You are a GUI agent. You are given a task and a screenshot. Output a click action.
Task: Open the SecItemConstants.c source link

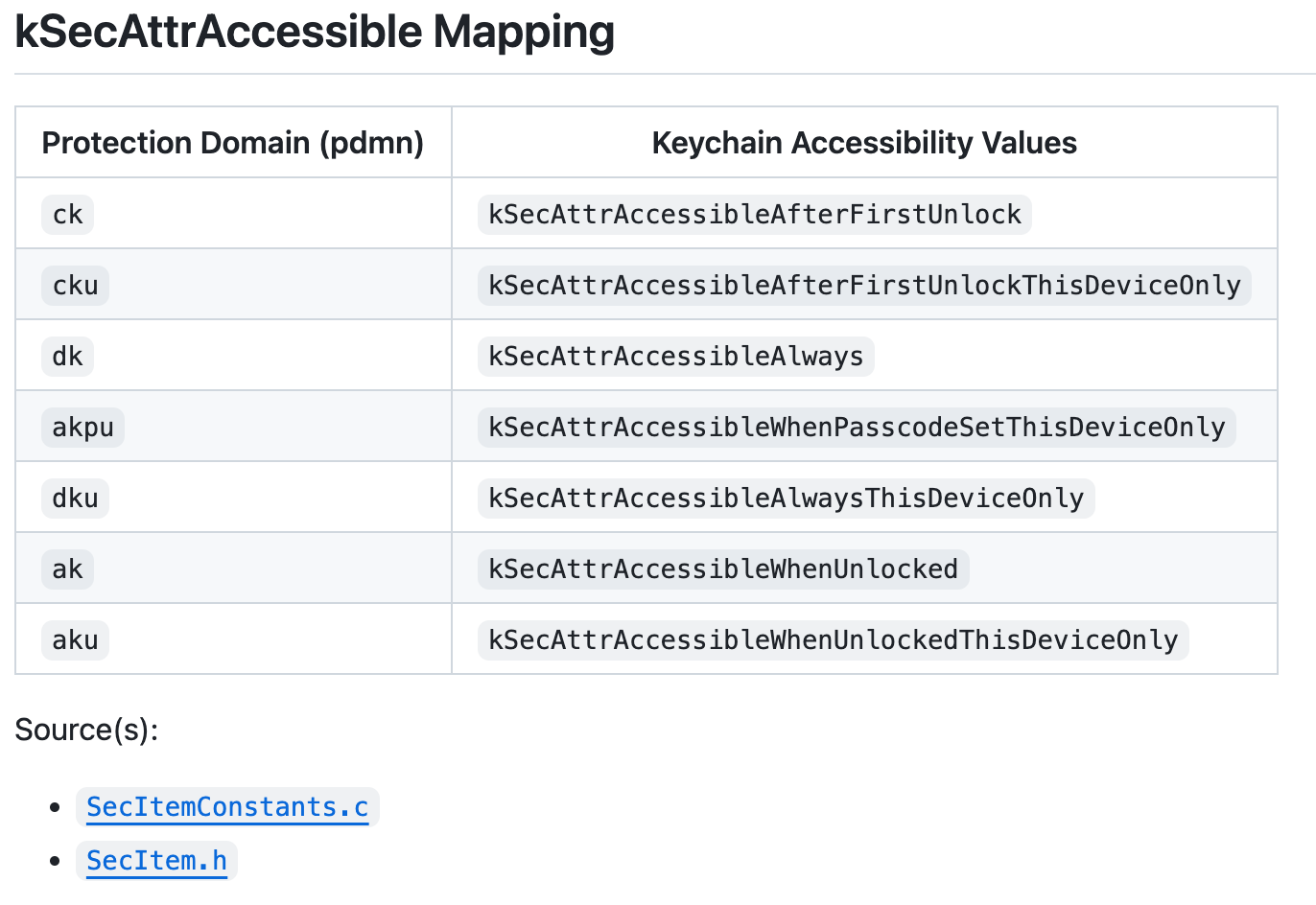point(227,807)
